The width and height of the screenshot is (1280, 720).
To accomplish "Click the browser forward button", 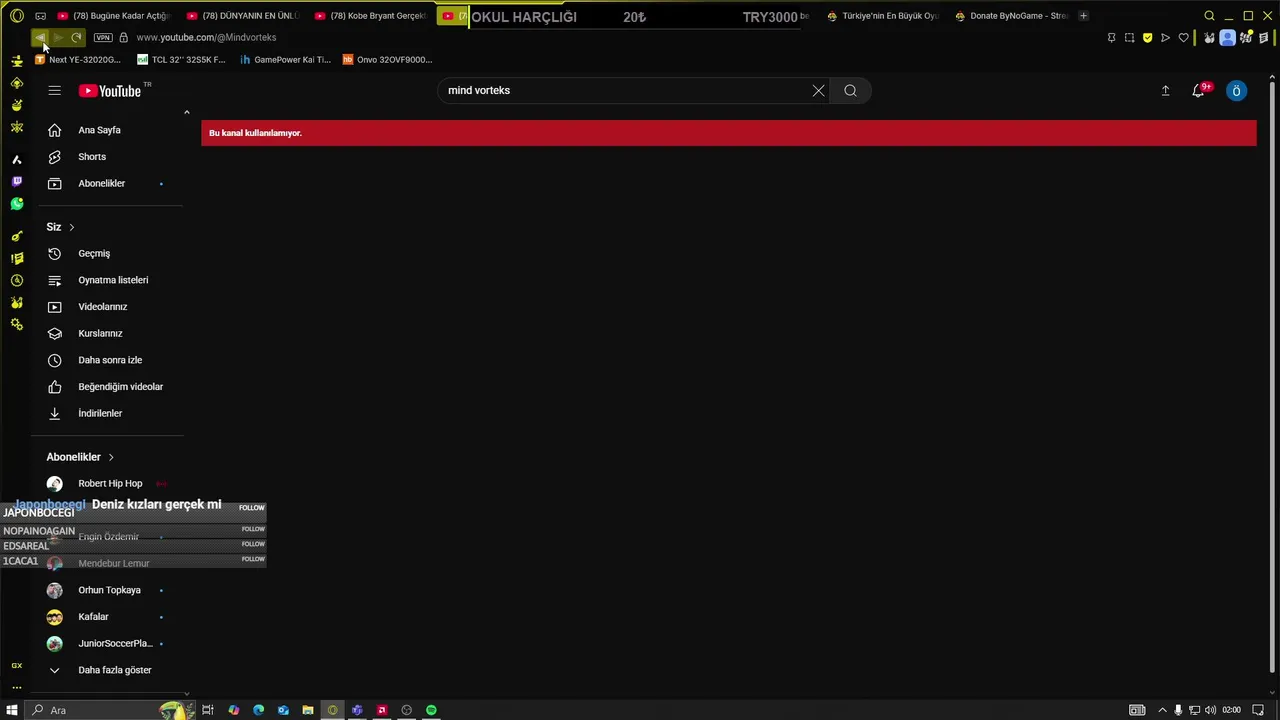I will 58,38.
